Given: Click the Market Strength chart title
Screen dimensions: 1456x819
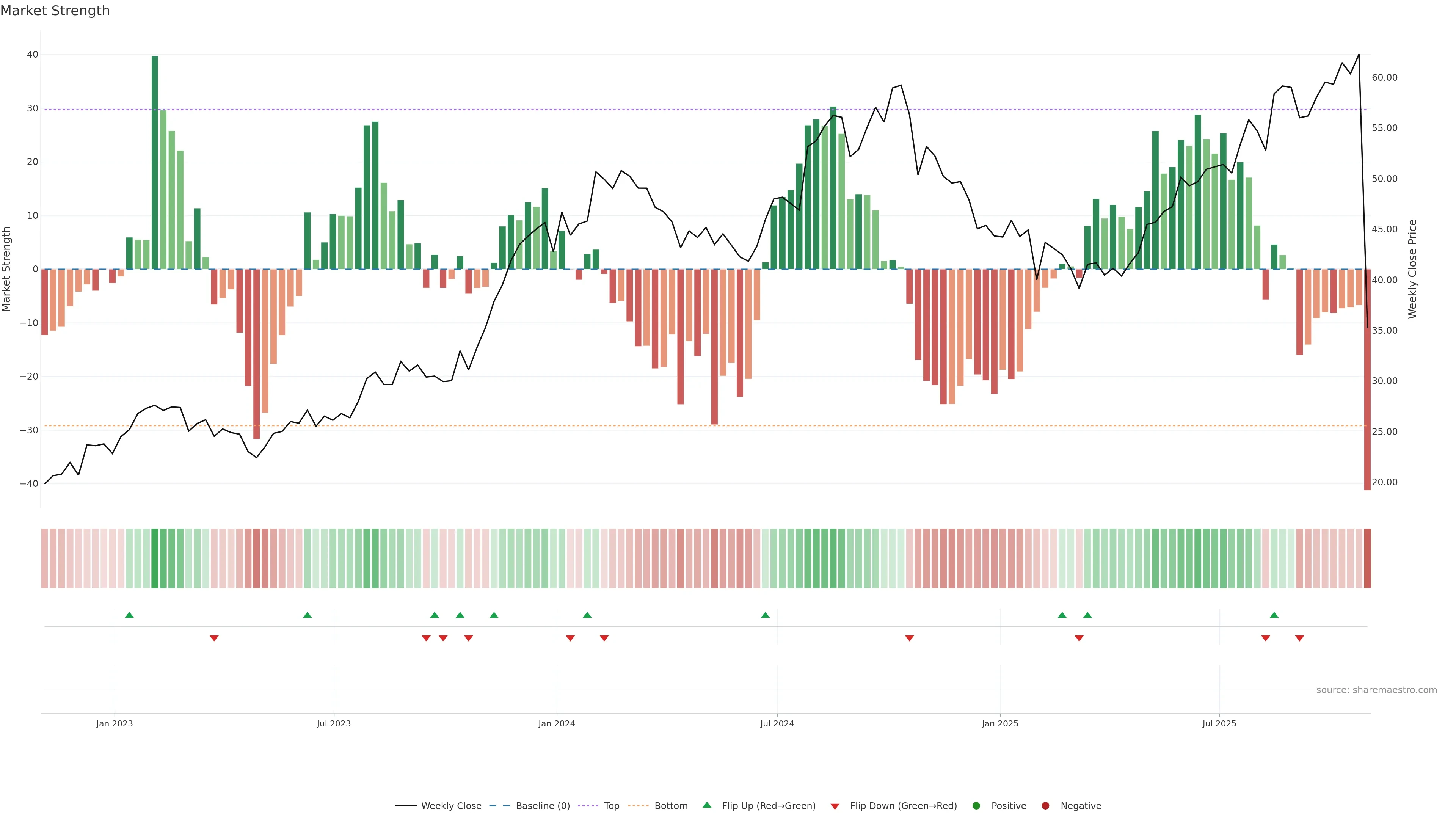Looking at the screenshot, I should pyautogui.click(x=55, y=11).
